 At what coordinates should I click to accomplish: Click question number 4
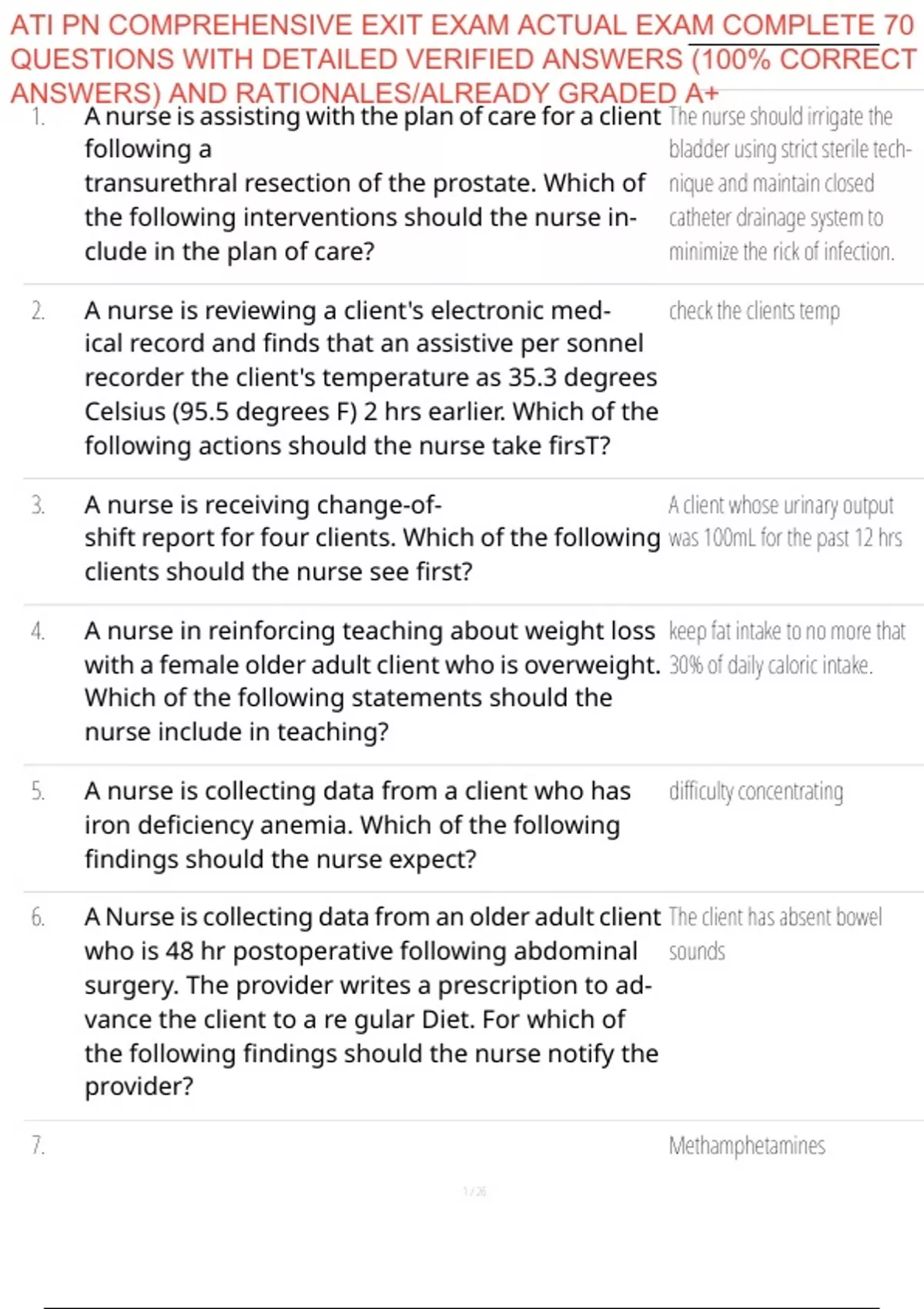(38, 631)
